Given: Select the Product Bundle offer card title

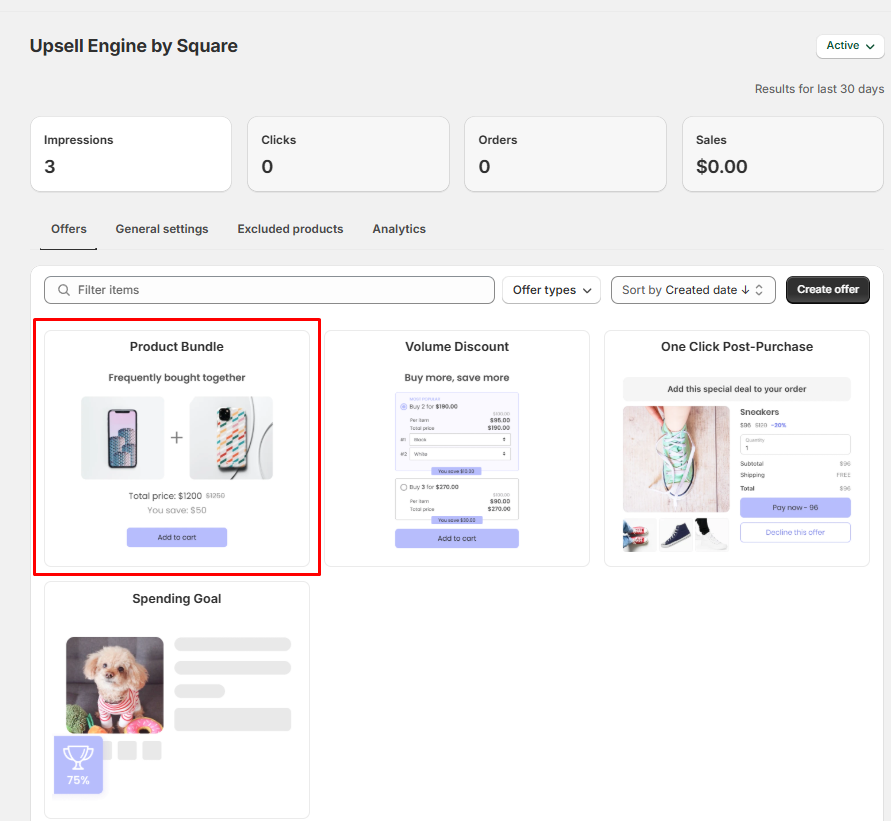Looking at the screenshot, I should (177, 347).
